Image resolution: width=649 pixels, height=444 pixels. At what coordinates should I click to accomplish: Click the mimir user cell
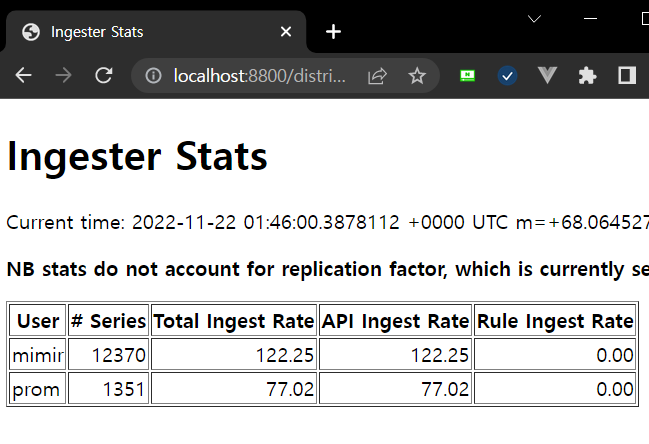(x=37, y=354)
